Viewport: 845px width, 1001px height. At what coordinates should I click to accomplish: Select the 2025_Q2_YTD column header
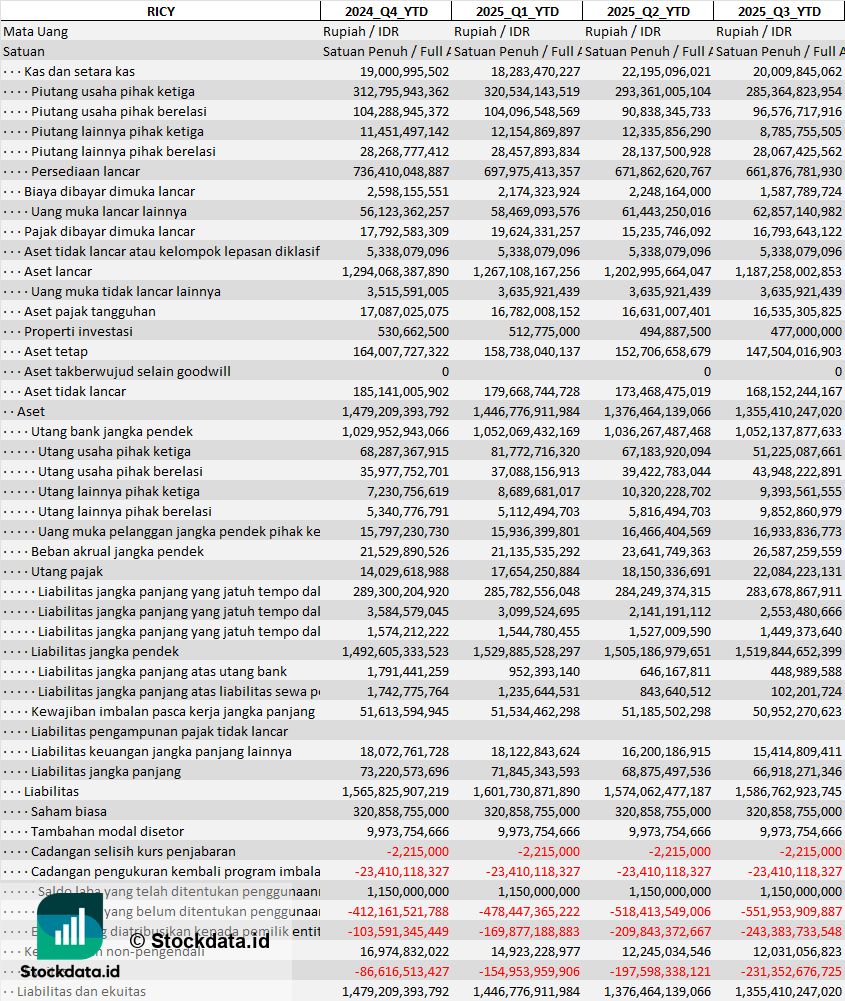(x=648, y=11)
